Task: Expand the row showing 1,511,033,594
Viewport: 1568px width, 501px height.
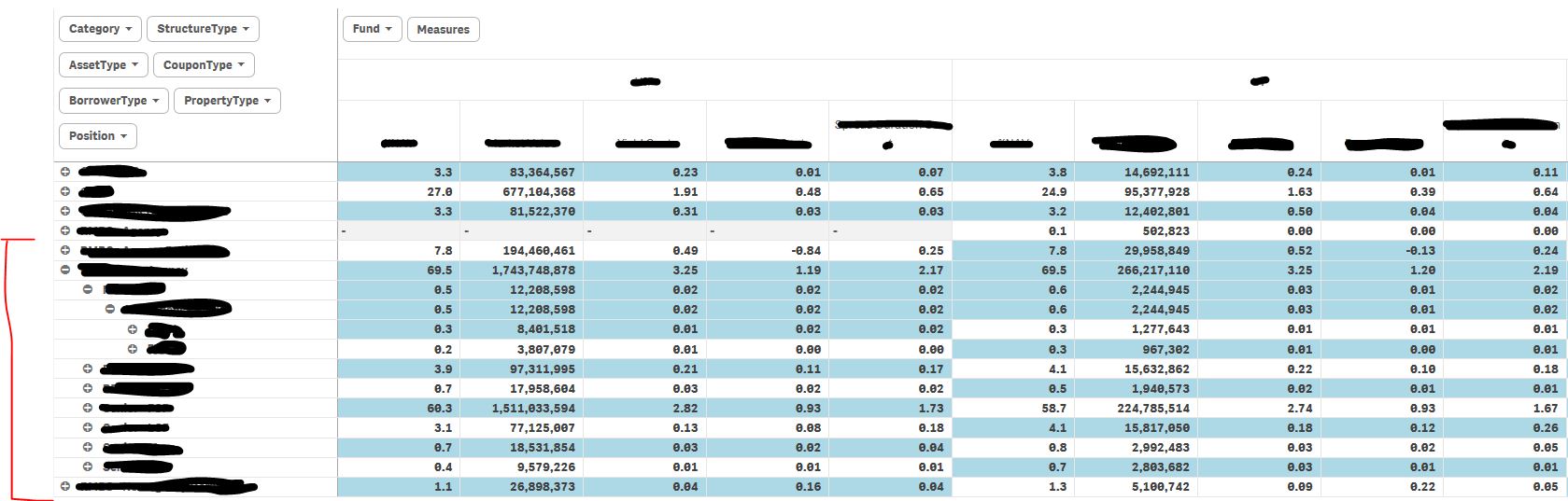Action: (x=88, y=408)
